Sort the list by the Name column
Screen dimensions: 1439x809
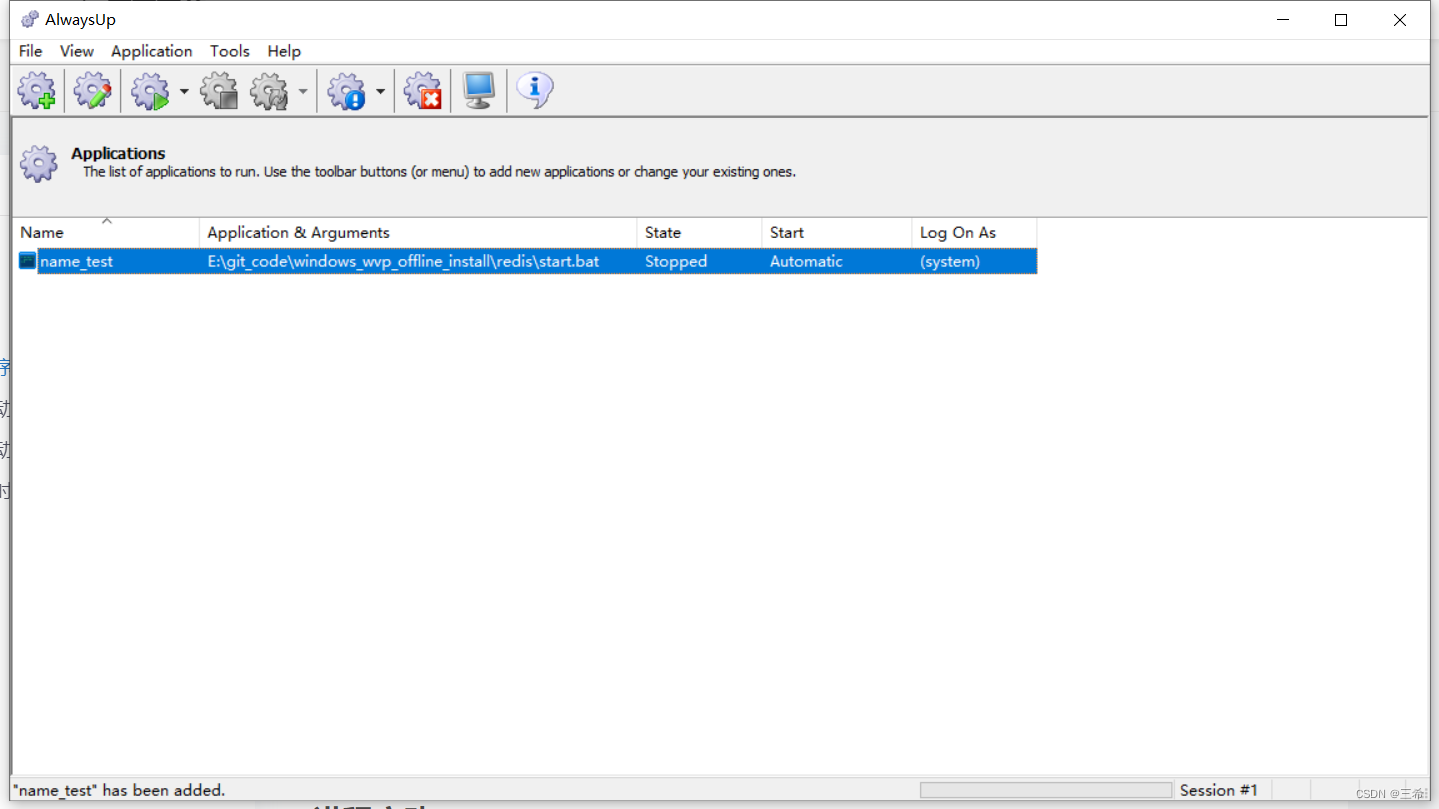(41, 232)
